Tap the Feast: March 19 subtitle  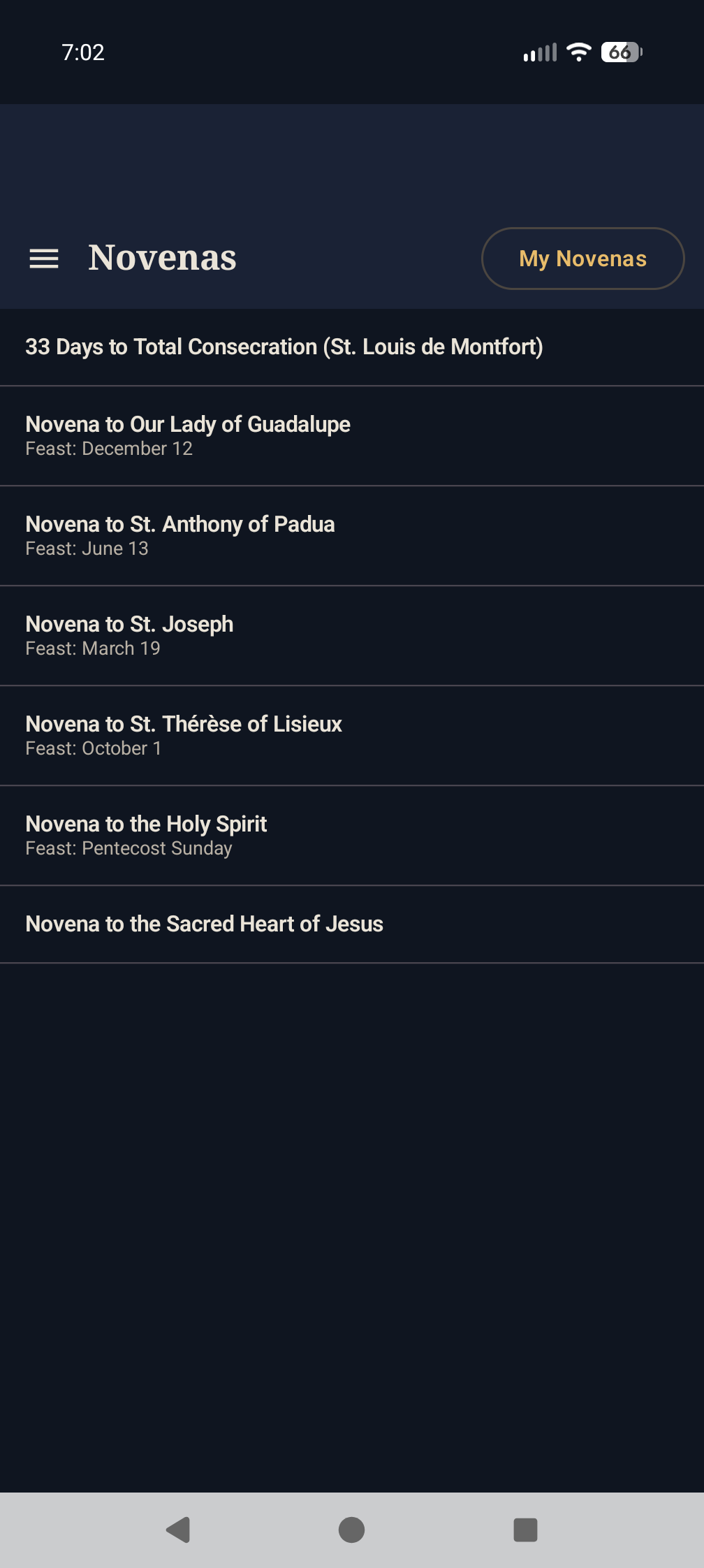93,649
